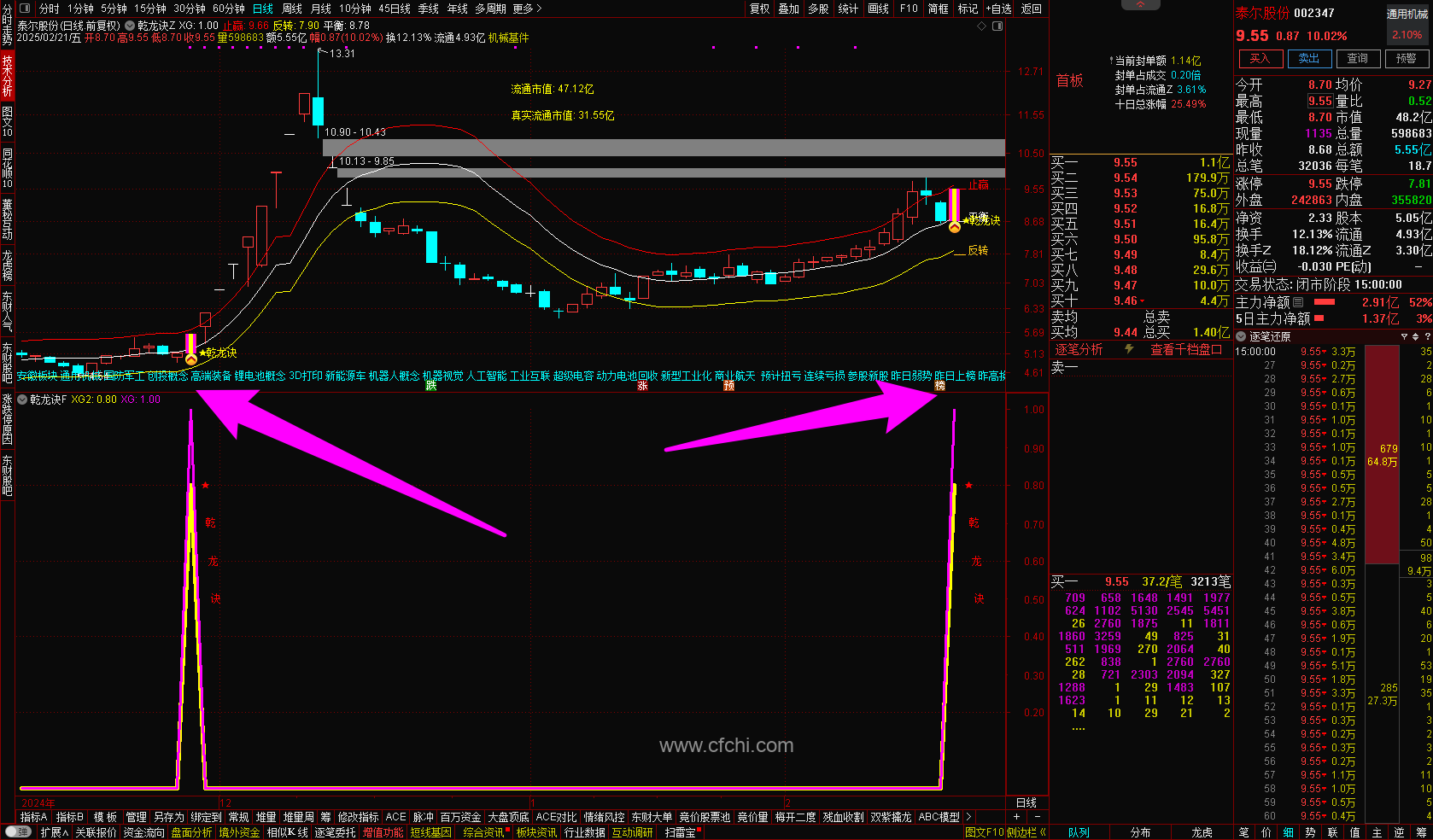The image size is (1433, 840).
Task: Open the 龙虎榜 sidebar tab
Action: point(8,265)
